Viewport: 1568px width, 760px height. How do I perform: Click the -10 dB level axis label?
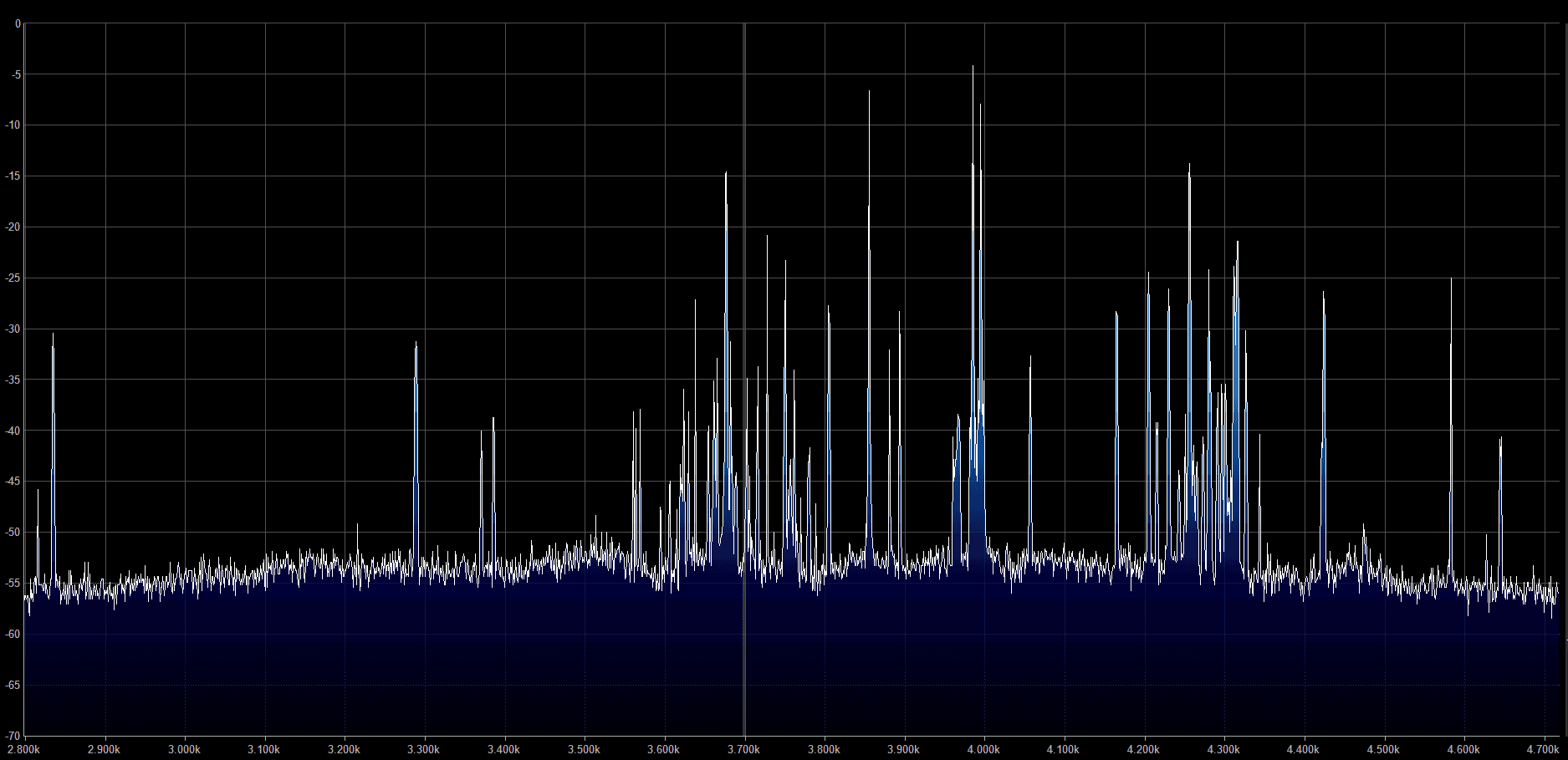point(13,125)
